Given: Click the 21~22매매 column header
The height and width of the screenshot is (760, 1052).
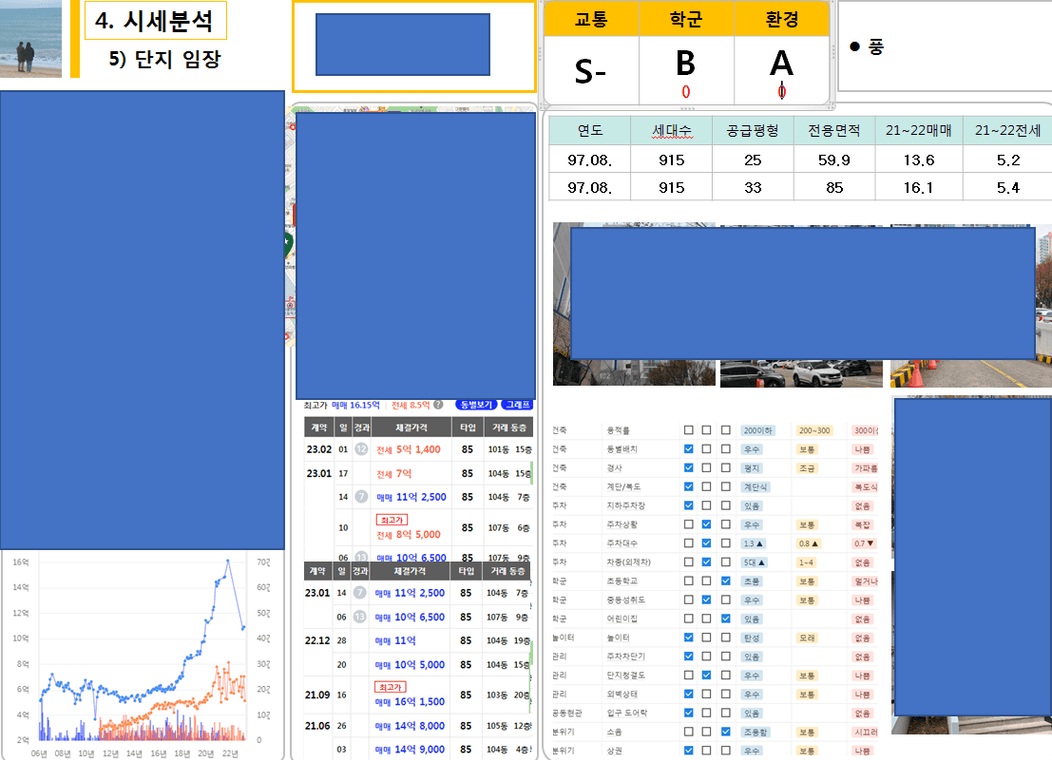Looking at the screenshot, I should 918,131.
